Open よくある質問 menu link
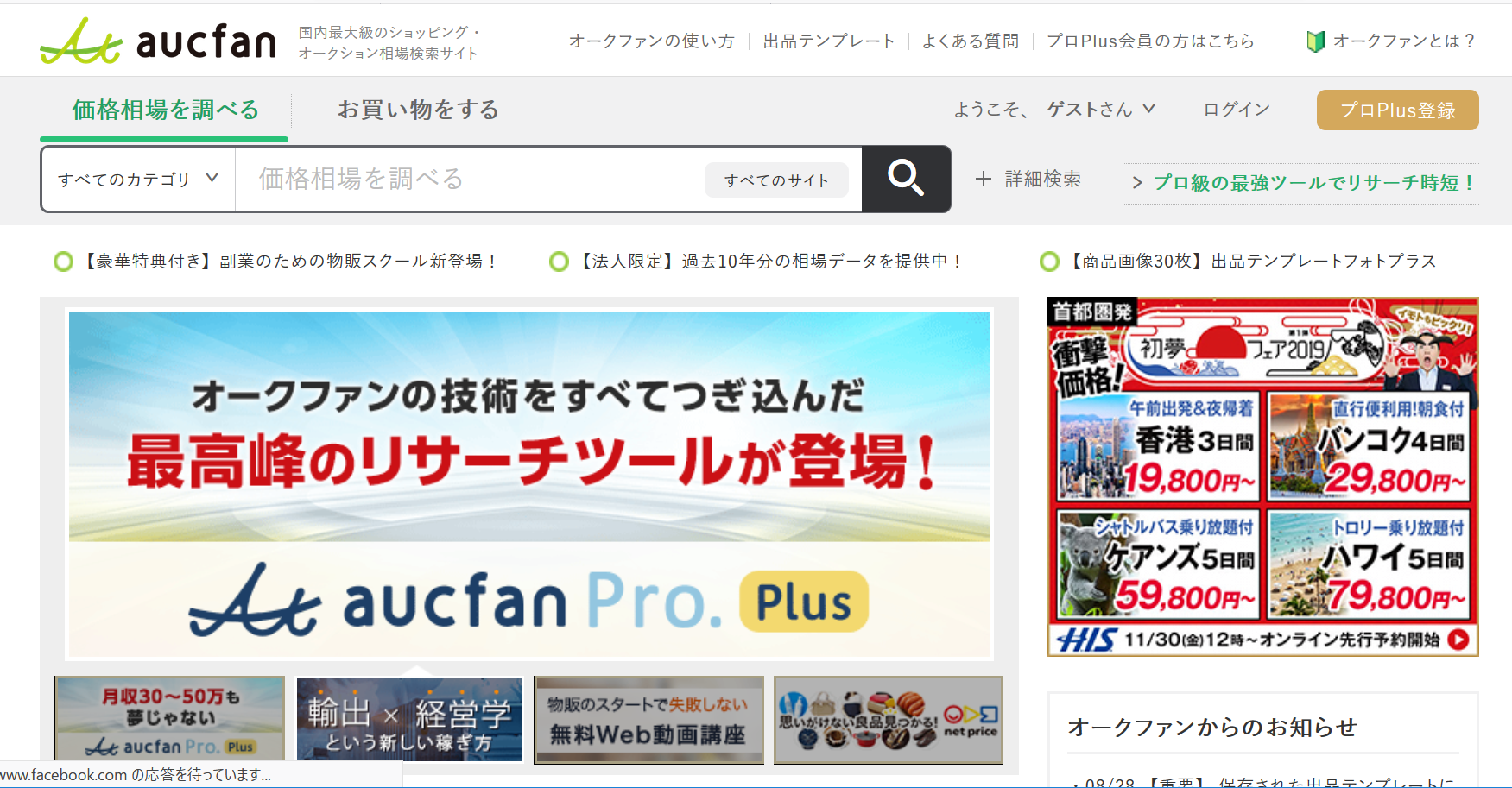1512x788 pixels. pos(971,41)
